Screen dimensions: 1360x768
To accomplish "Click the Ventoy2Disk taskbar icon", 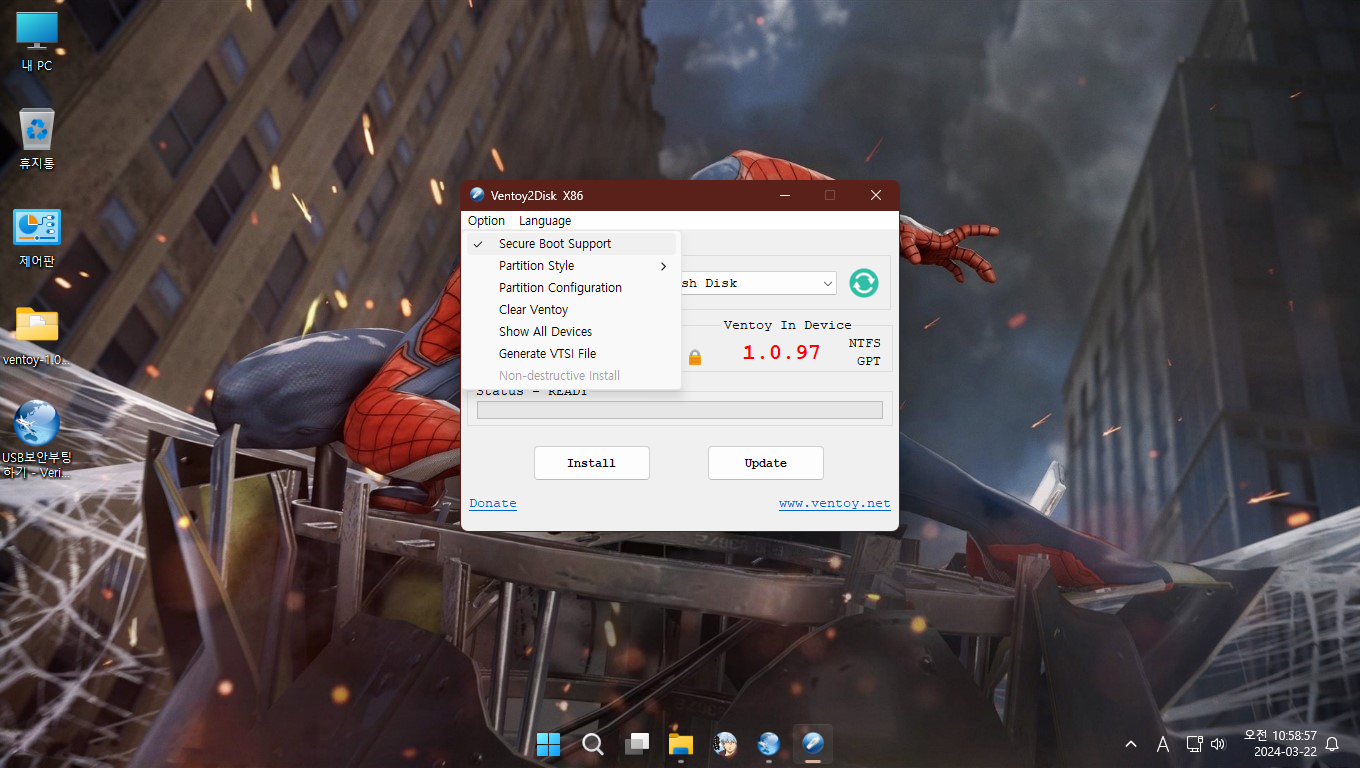I will point(813,744).
